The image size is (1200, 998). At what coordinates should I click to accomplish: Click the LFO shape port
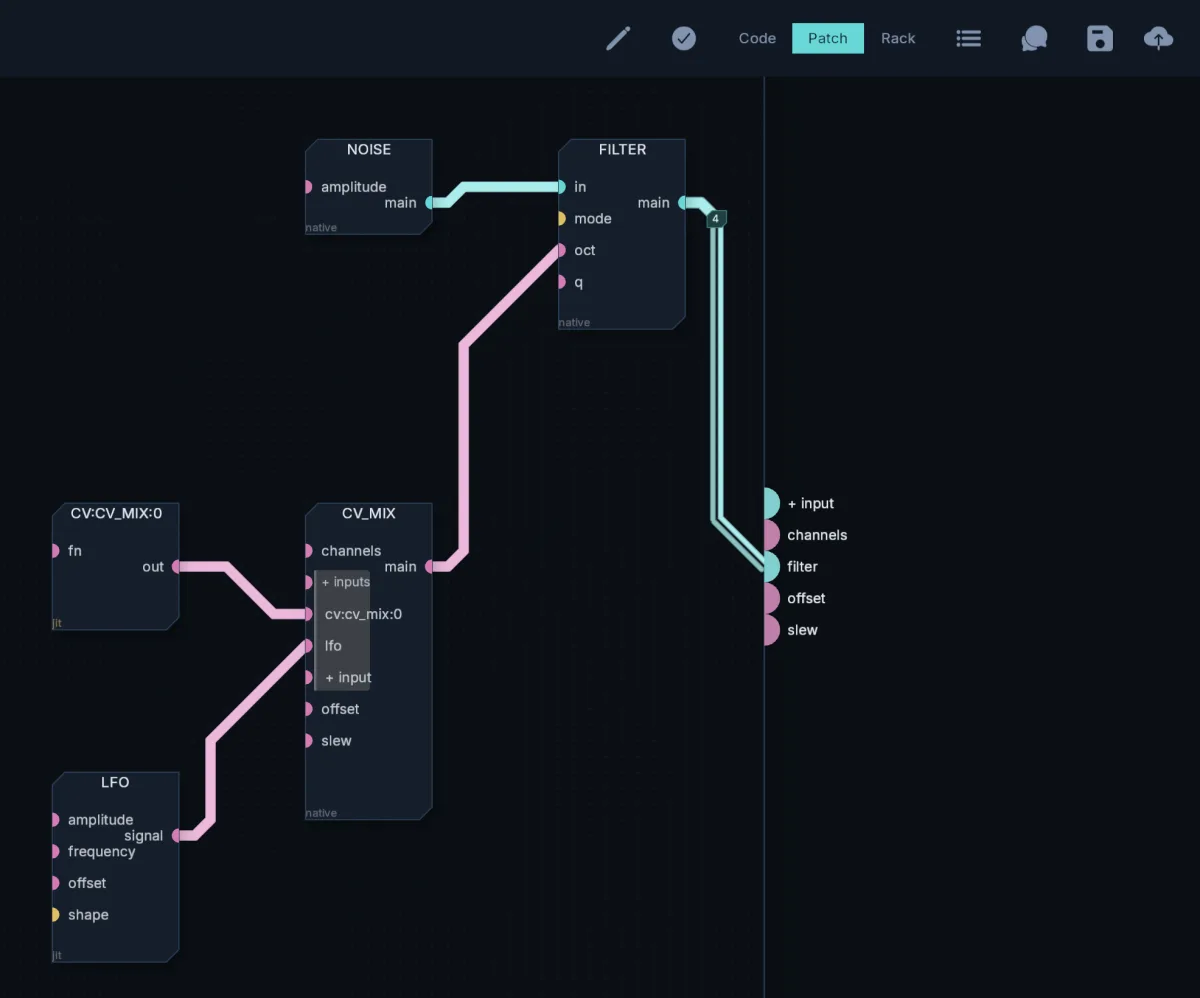pyautogui.click(x=55, y=915)
